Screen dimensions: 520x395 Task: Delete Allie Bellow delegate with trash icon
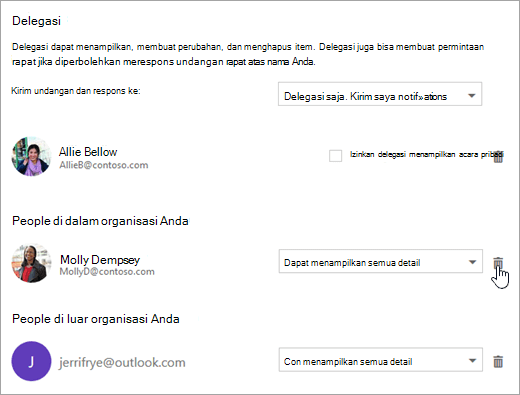click(498, 156)
